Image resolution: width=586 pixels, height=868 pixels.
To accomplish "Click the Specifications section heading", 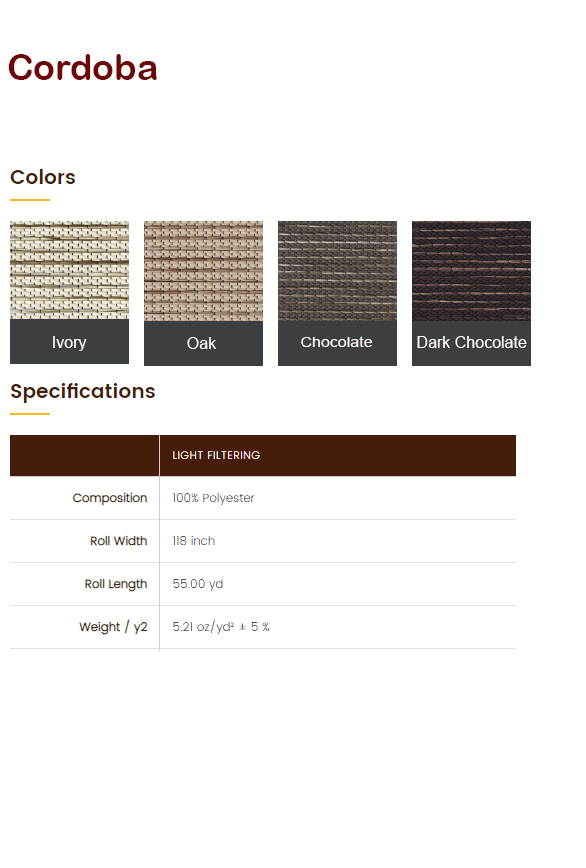I will [x=82, y=391].
